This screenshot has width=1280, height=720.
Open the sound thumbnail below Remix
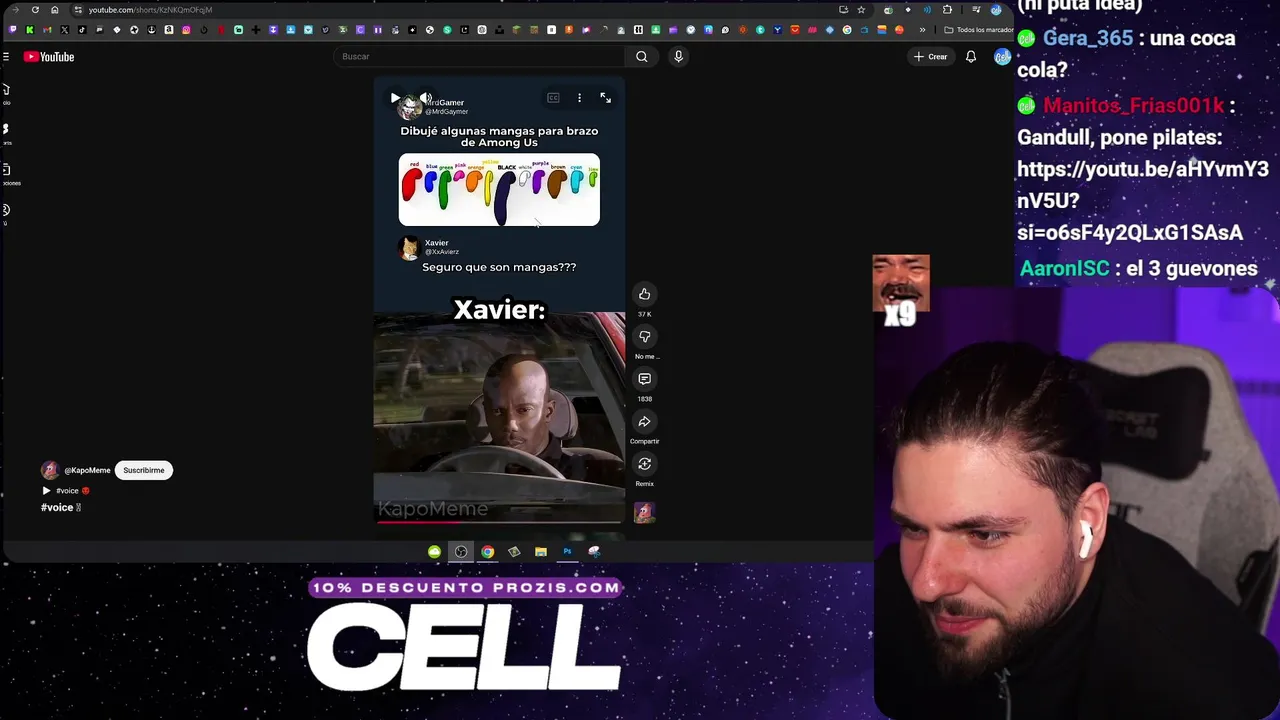(x=644, y=513)
